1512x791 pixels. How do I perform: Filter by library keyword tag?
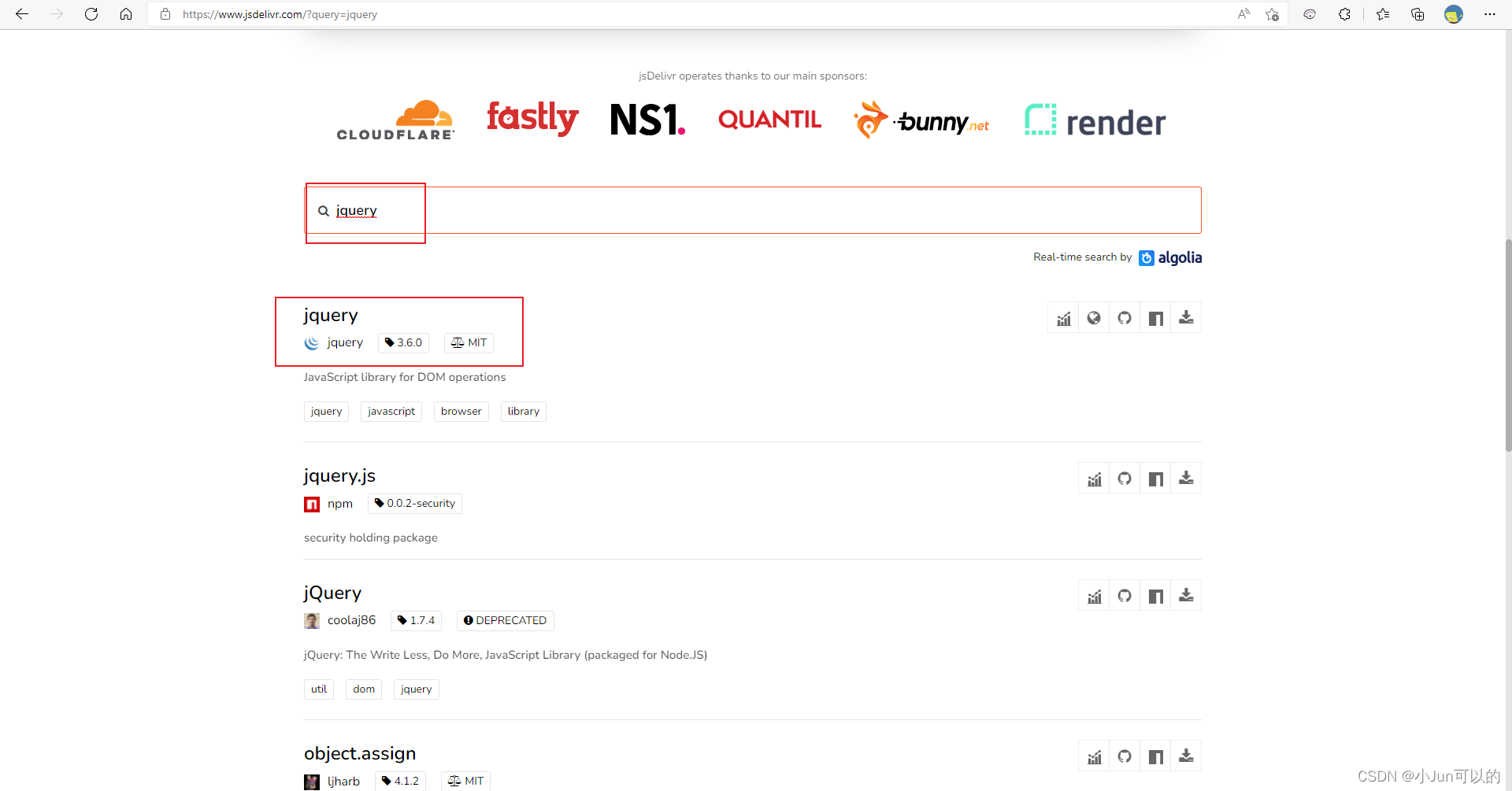524,412
